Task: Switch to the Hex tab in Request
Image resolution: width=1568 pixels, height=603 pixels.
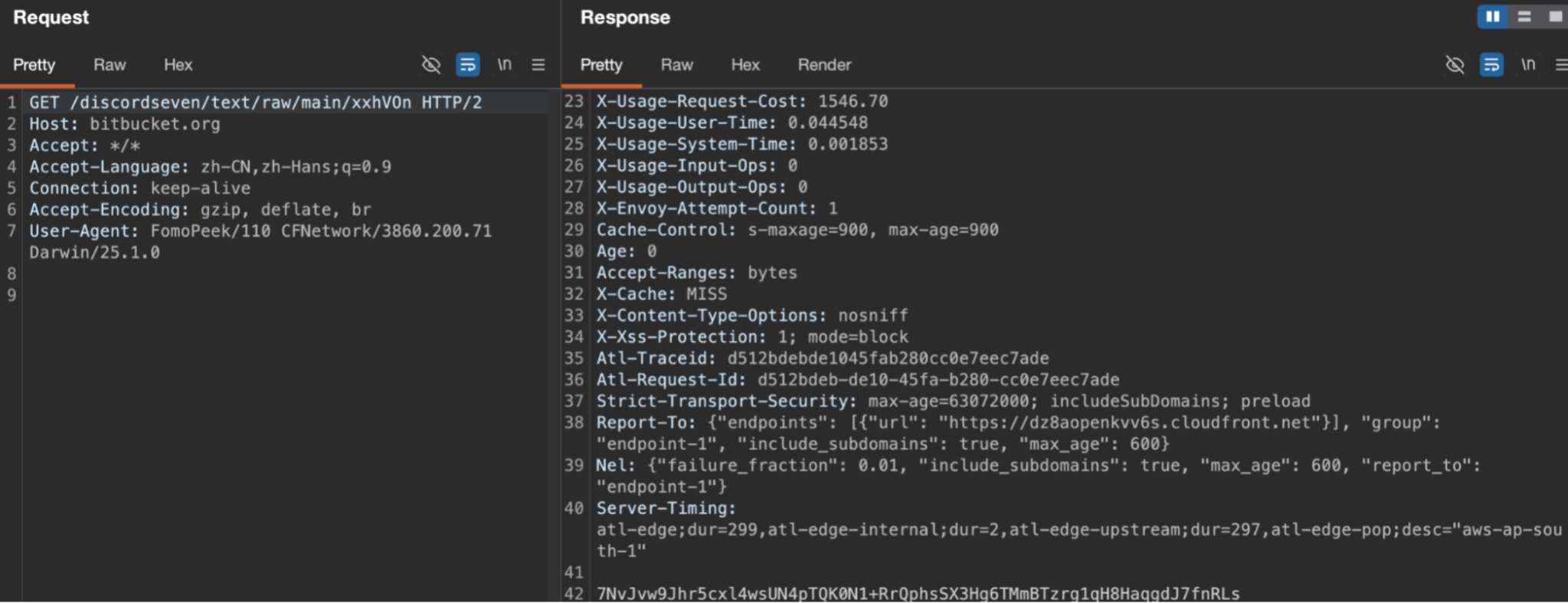Action: tap(178, 65)
